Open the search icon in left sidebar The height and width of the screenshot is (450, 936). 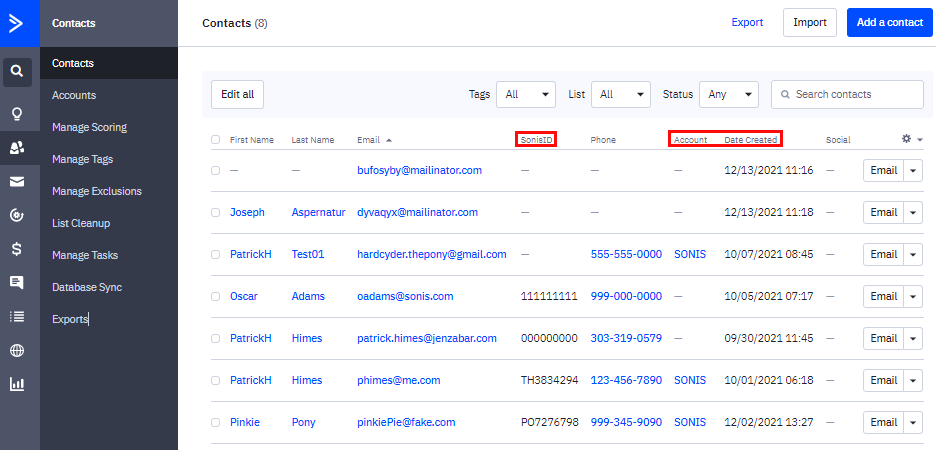[16, 72]
